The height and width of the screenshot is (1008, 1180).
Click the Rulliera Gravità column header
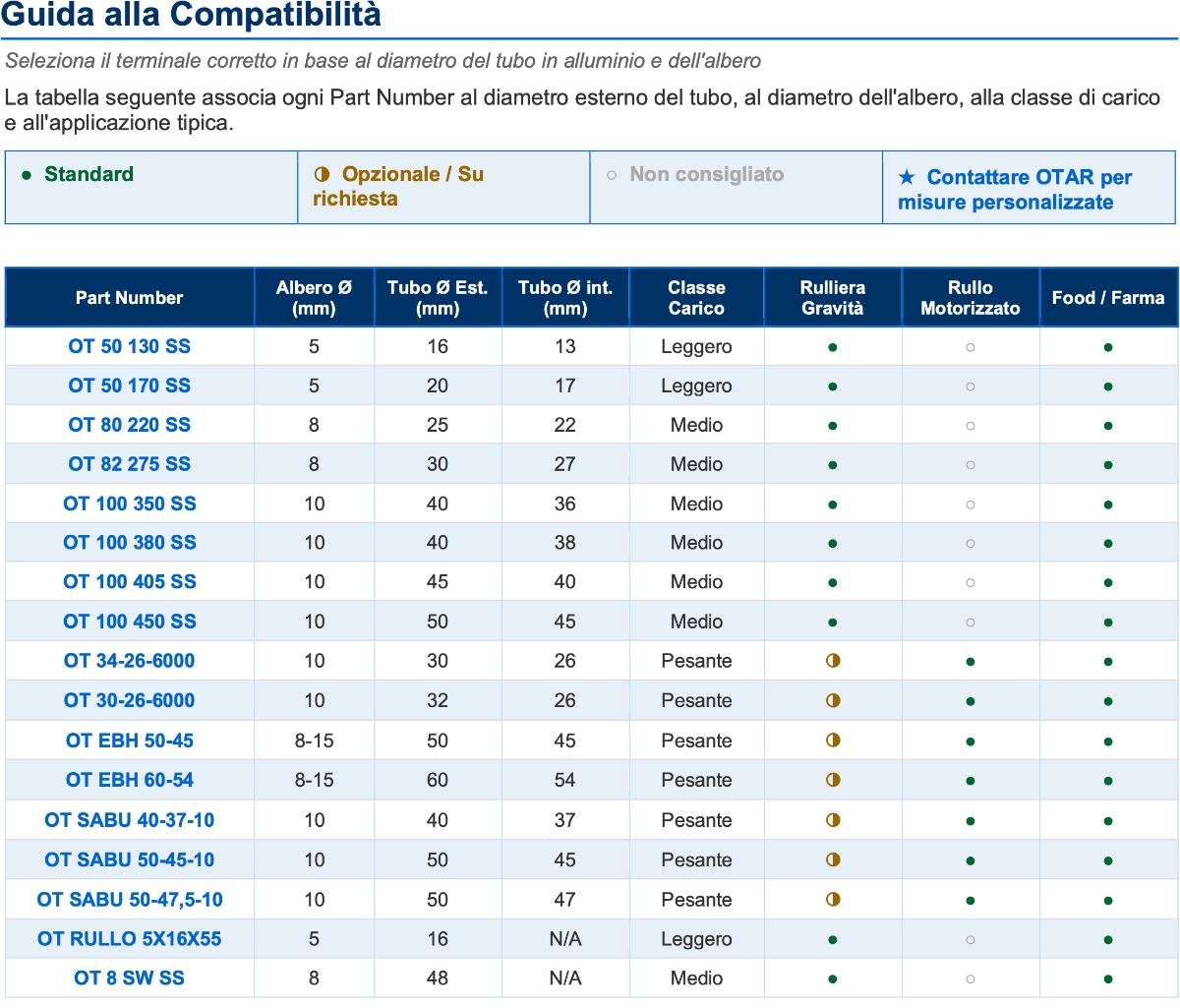pos(833,297)
